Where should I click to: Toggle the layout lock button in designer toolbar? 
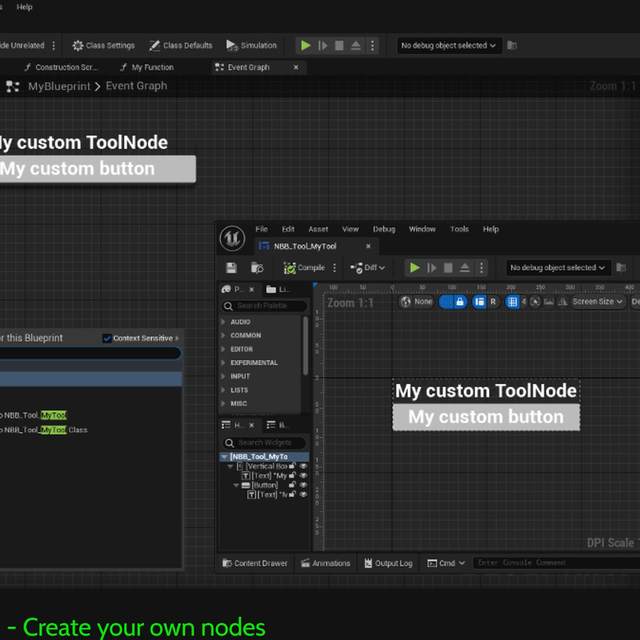coord(453,302)
